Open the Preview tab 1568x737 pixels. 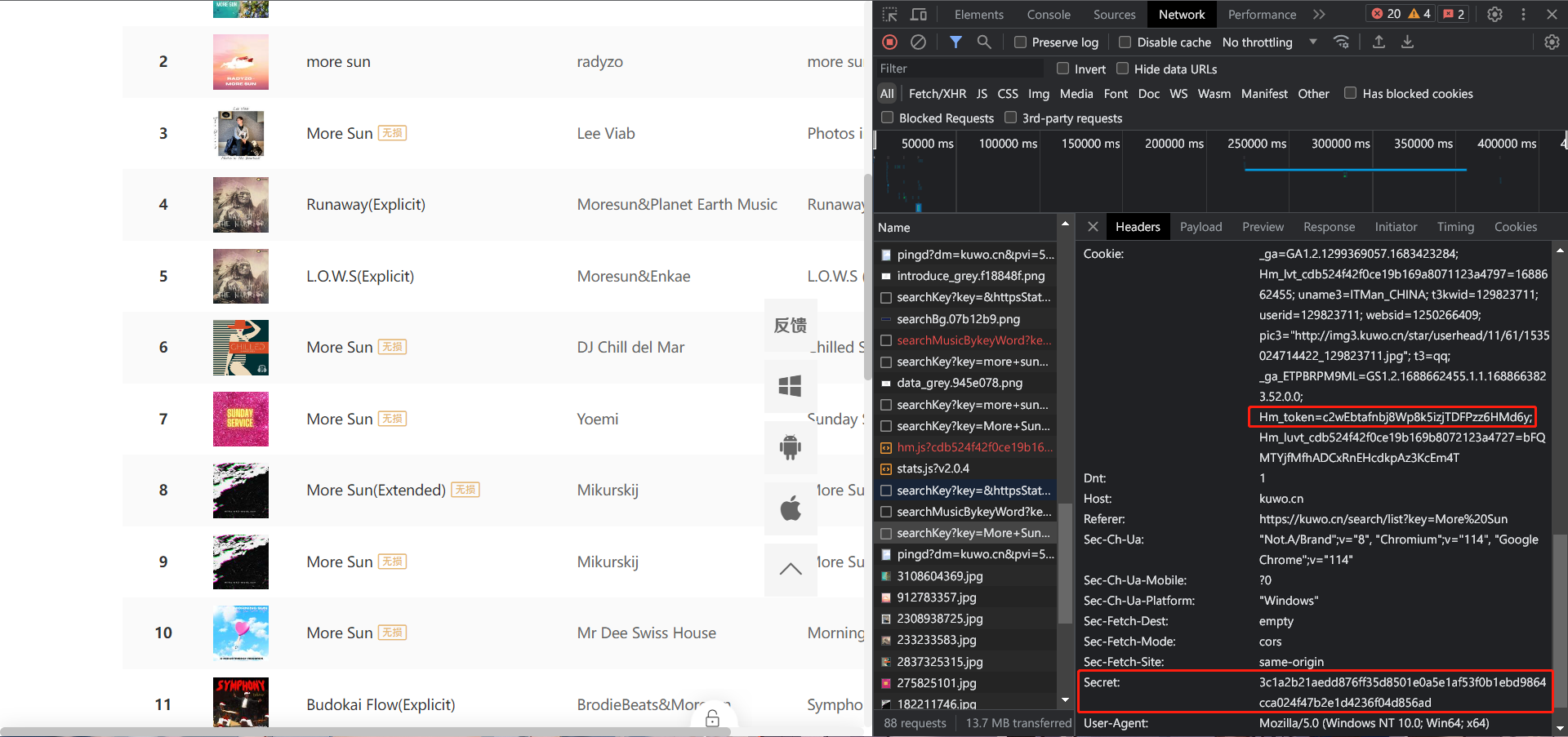(x=1263, y=227)
